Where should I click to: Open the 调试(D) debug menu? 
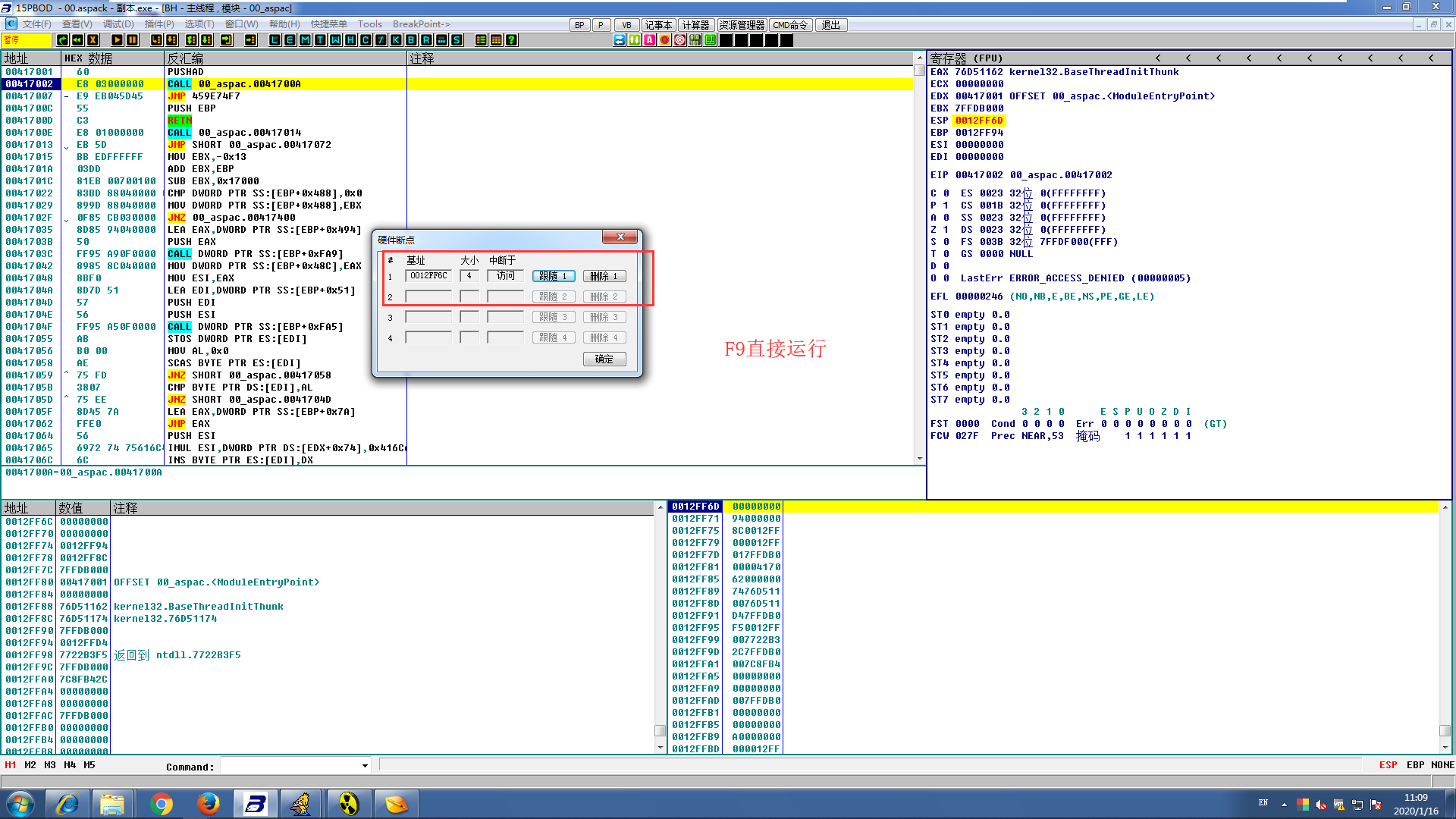(x=118, y=24)
